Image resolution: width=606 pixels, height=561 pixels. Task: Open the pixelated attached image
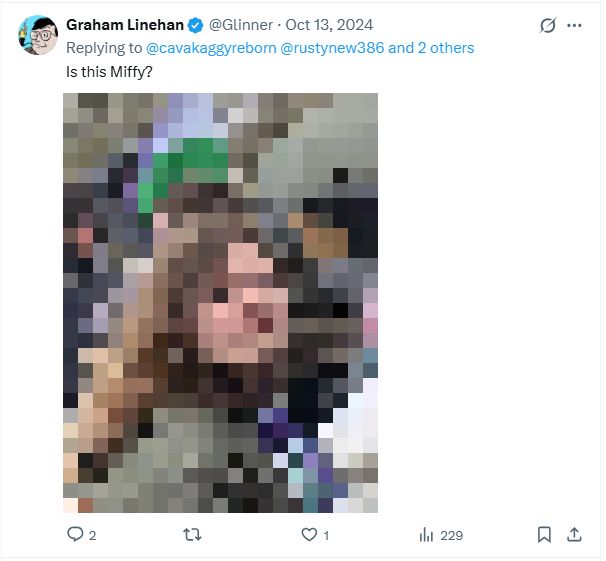[x=221, y=303]
